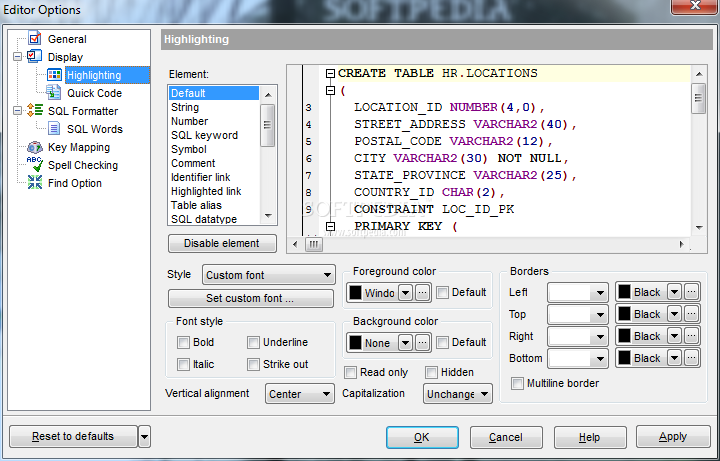Collapse the Display tree node
Image resolution: width=720 pixels, height=461 pixels.
[17, 57]
